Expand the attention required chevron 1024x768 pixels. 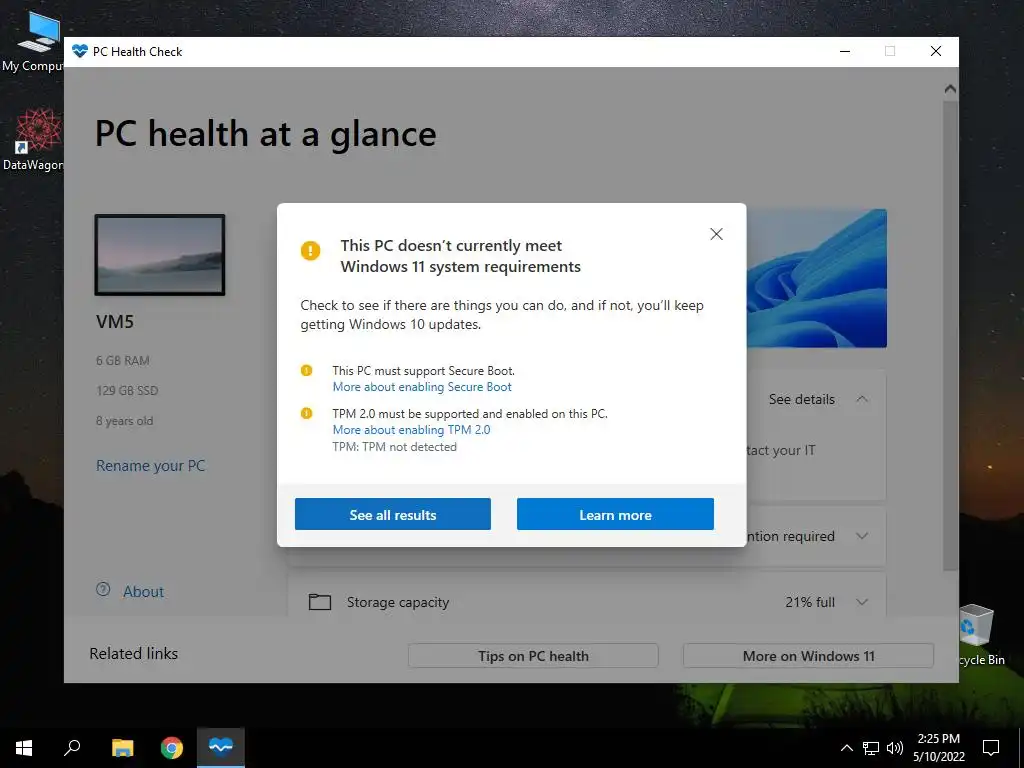coord(862,536)
